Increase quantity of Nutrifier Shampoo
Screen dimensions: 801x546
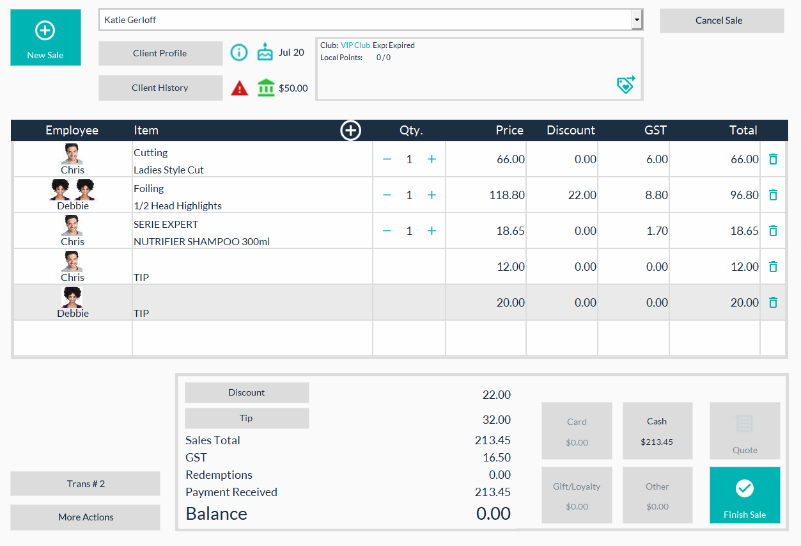tap(432, 231)
